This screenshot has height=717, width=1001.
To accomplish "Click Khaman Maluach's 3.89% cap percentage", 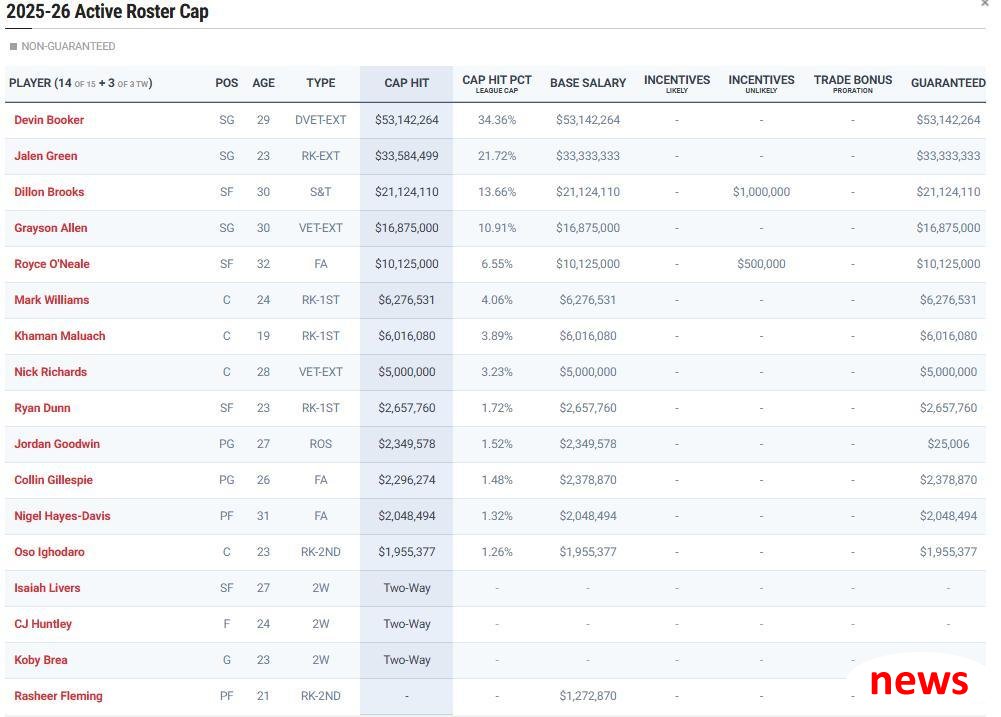I will coord(497,336).
